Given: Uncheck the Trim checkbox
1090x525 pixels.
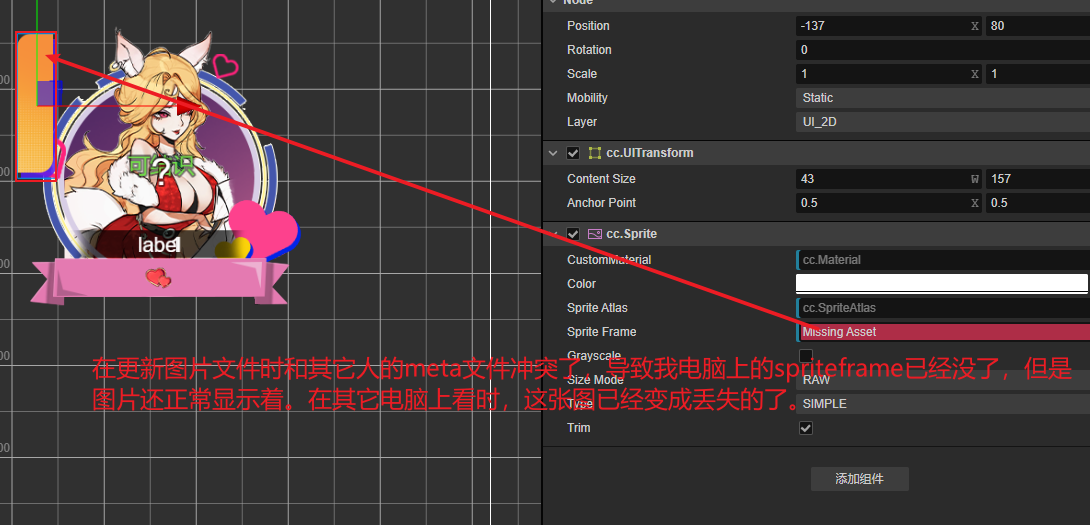Looking at the screenshot, I should point(806,428).
